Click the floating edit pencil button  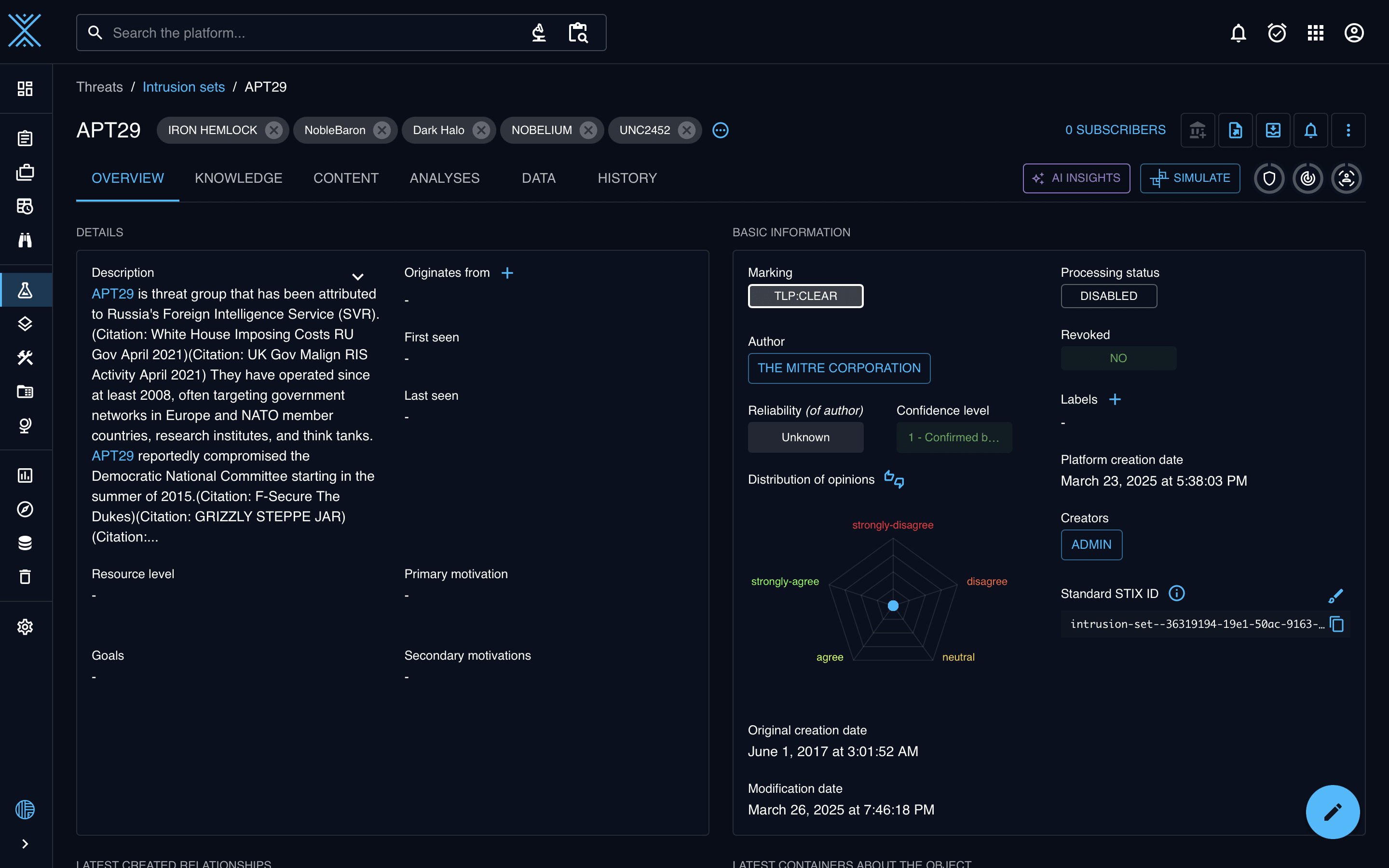point(1332,812)
